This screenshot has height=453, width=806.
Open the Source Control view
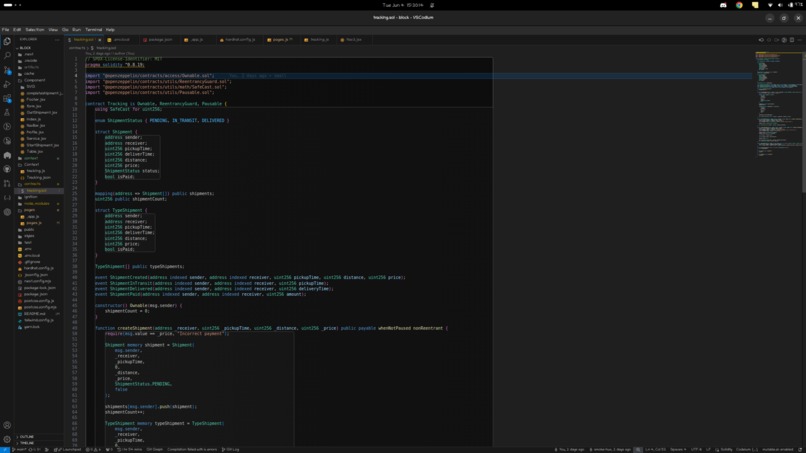point(7,70)
